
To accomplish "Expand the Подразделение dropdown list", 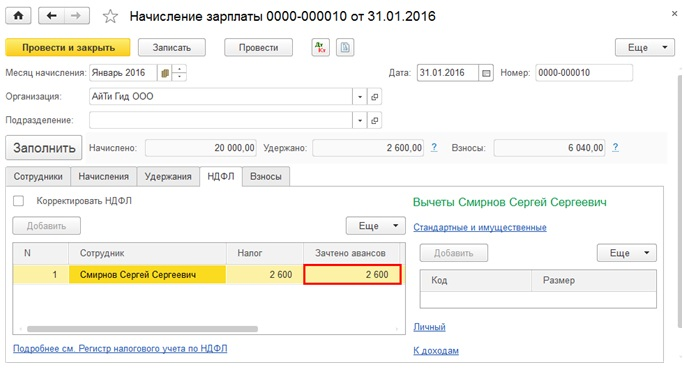I will coord(360,120).
